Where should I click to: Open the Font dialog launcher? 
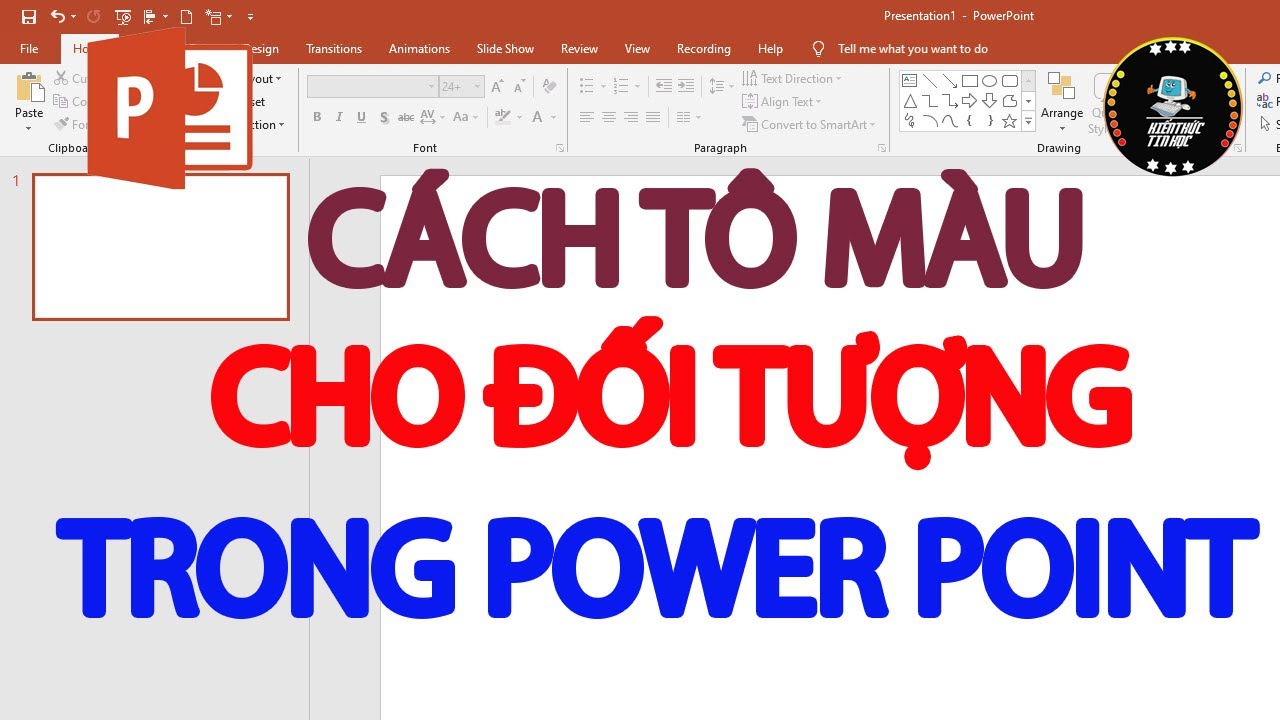click(559, 148)
